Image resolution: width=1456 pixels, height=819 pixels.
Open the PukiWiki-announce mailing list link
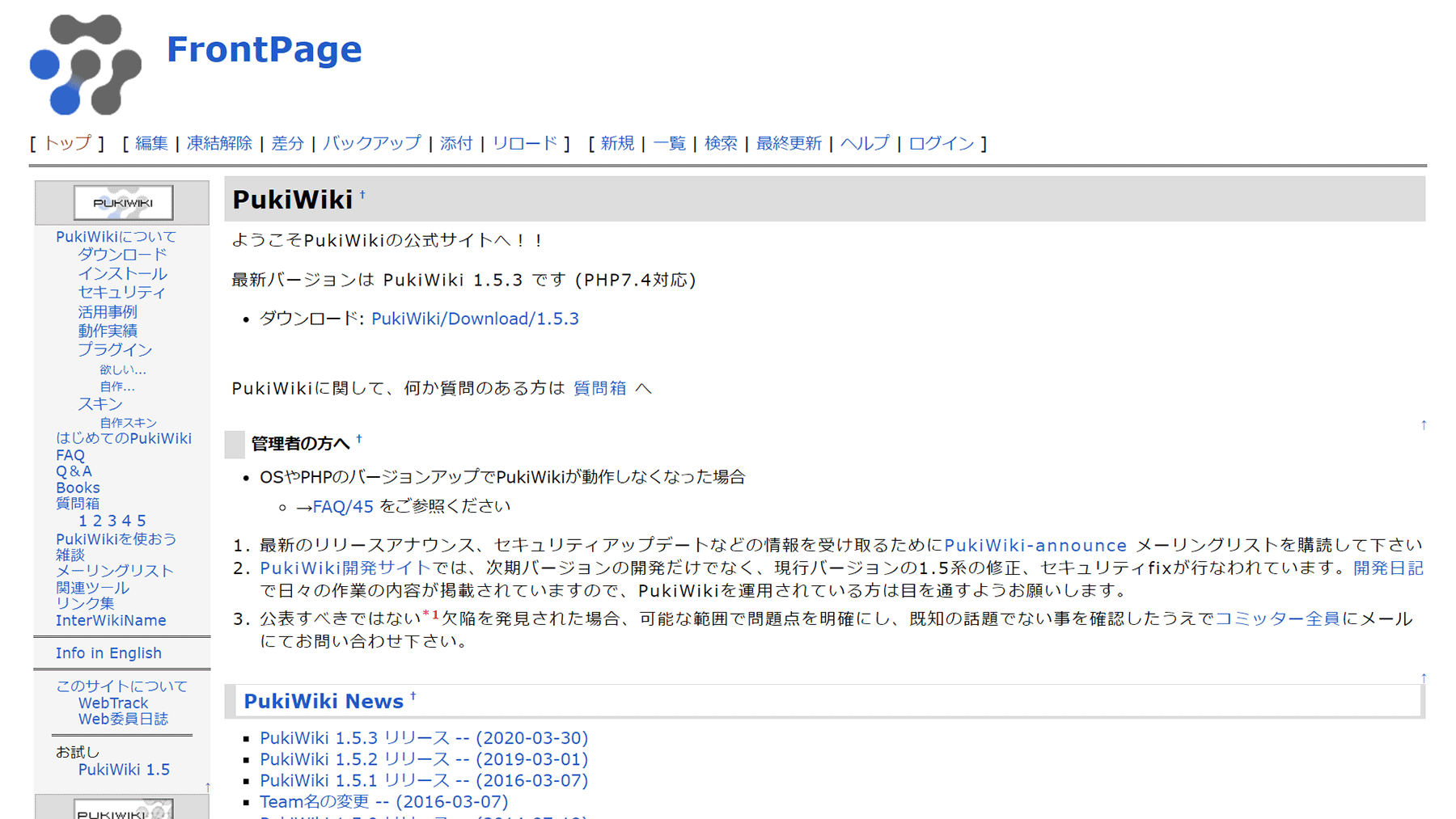pos(1035,546)
